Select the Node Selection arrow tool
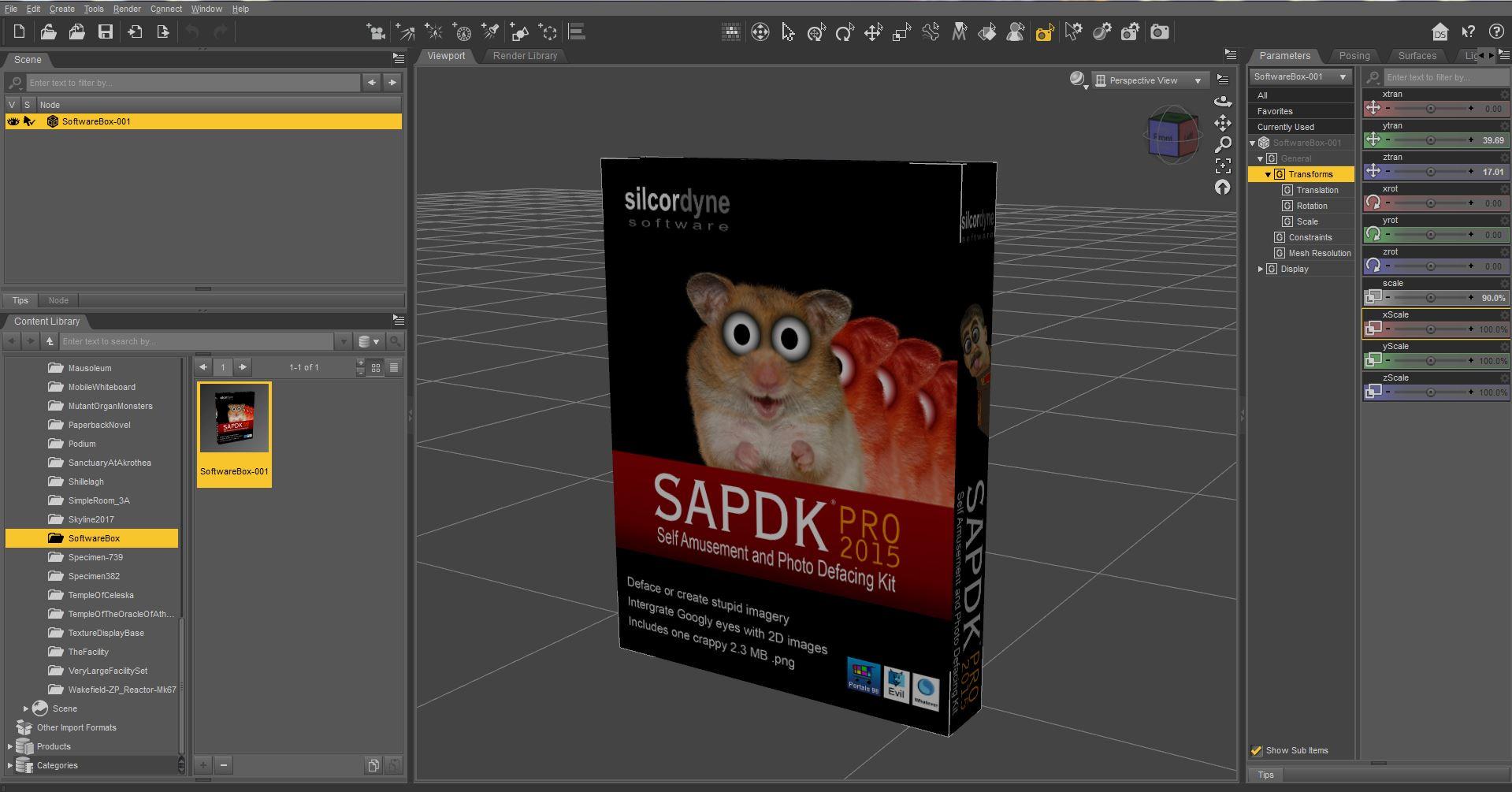 pyautogui.click(x=788, y=32)
